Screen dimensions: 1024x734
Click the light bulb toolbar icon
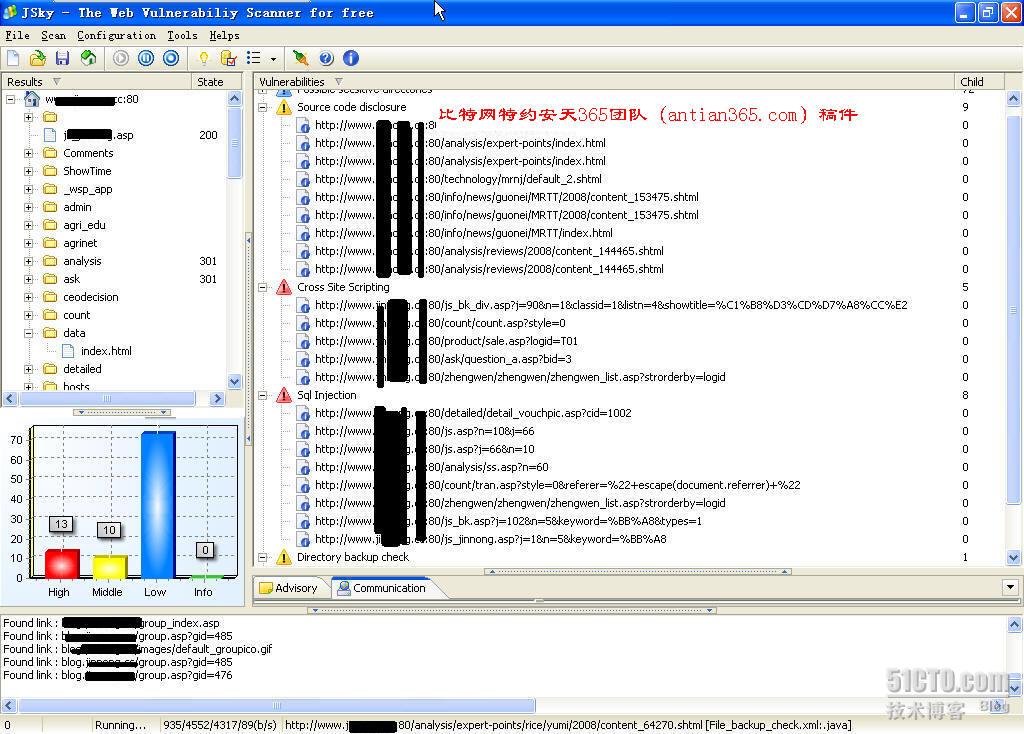(x=204, y=58)
